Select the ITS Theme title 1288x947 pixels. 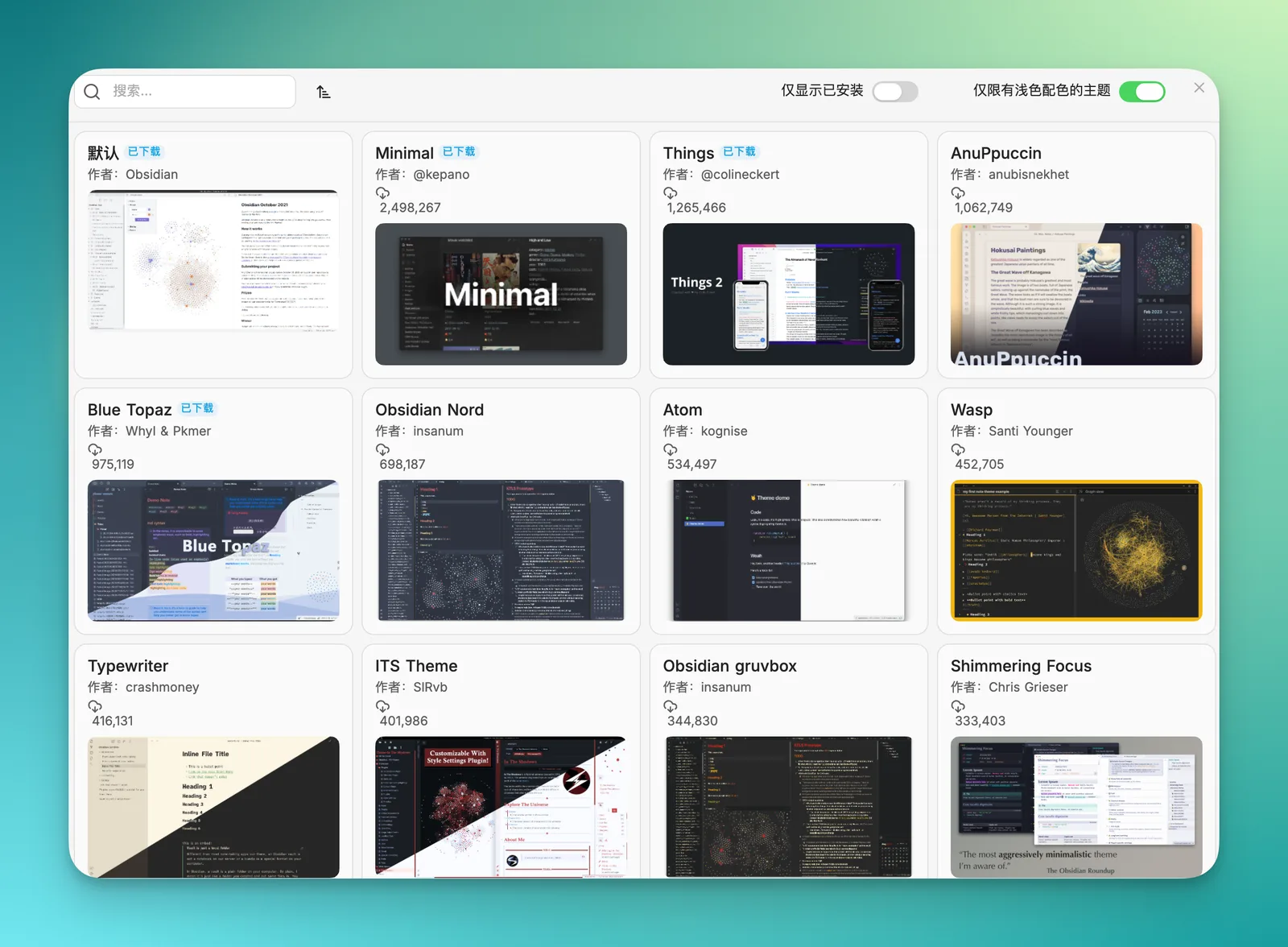click(416, 666)
